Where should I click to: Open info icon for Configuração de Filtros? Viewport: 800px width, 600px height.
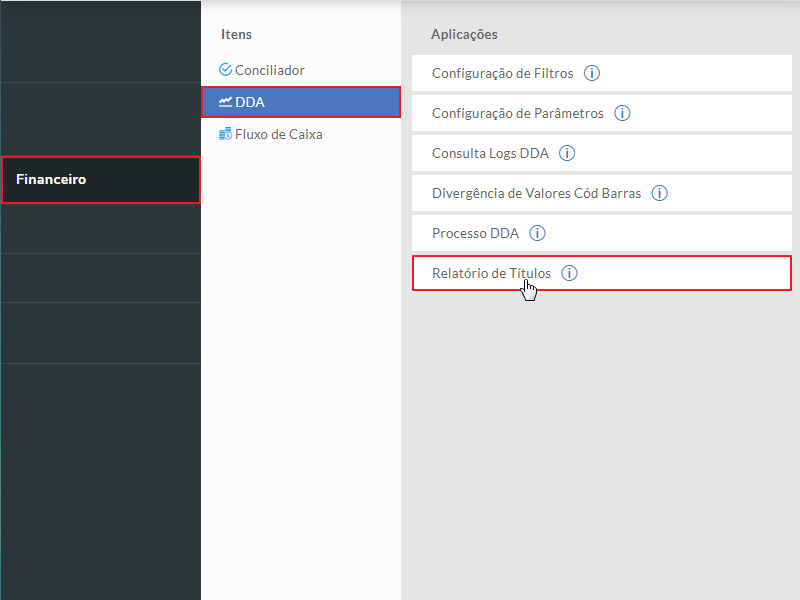(591, 73)
